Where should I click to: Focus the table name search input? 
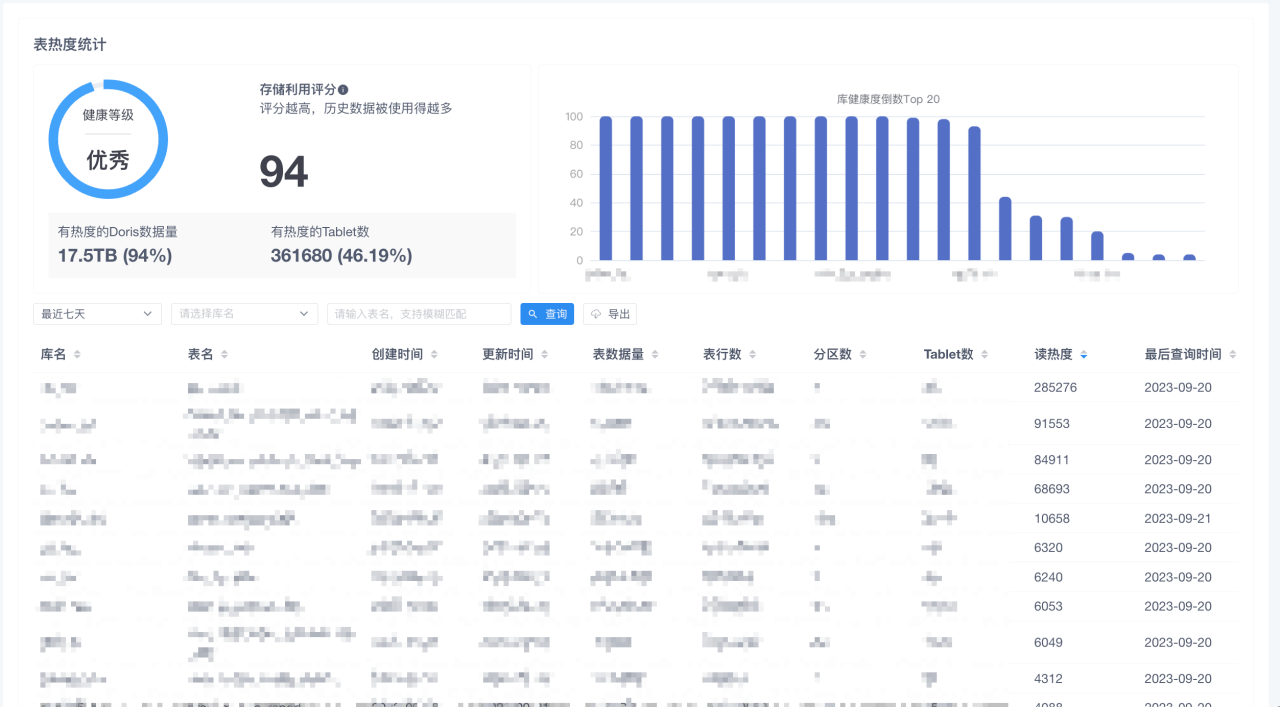pos(419,314)
